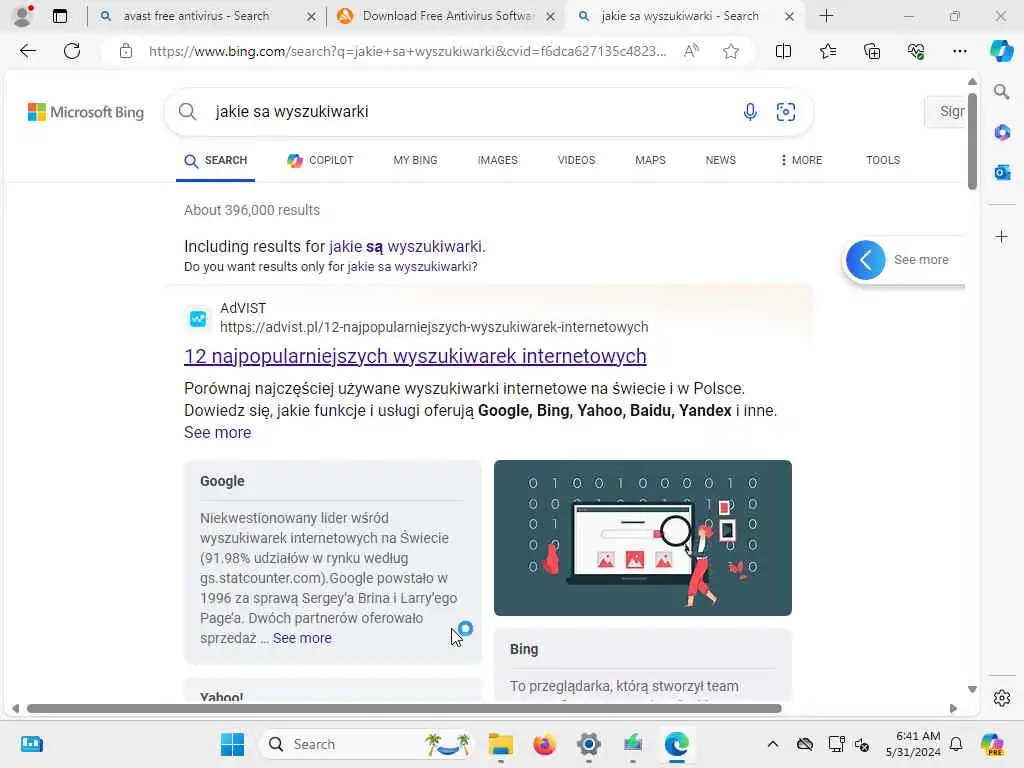Click See more under result description
The height and width of the screenshot is (768, 1024).
pyautogui.click(x=217, y=432)
